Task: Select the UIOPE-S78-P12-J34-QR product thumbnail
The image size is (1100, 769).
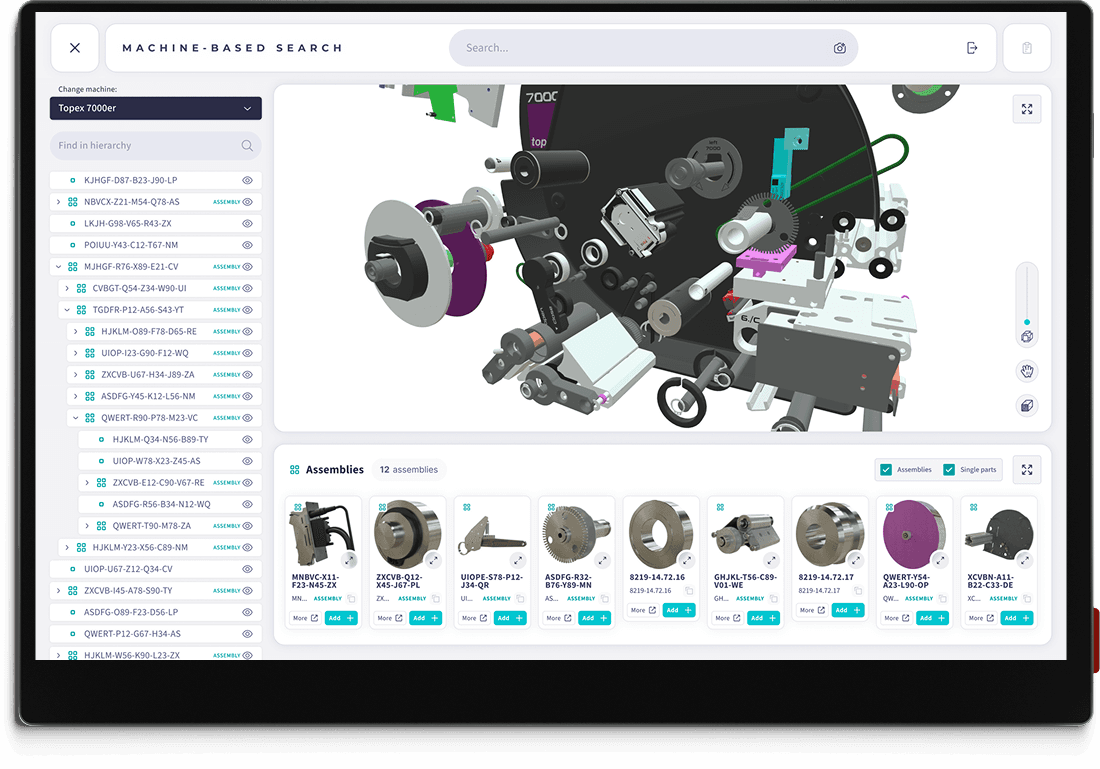Action: 492,533
